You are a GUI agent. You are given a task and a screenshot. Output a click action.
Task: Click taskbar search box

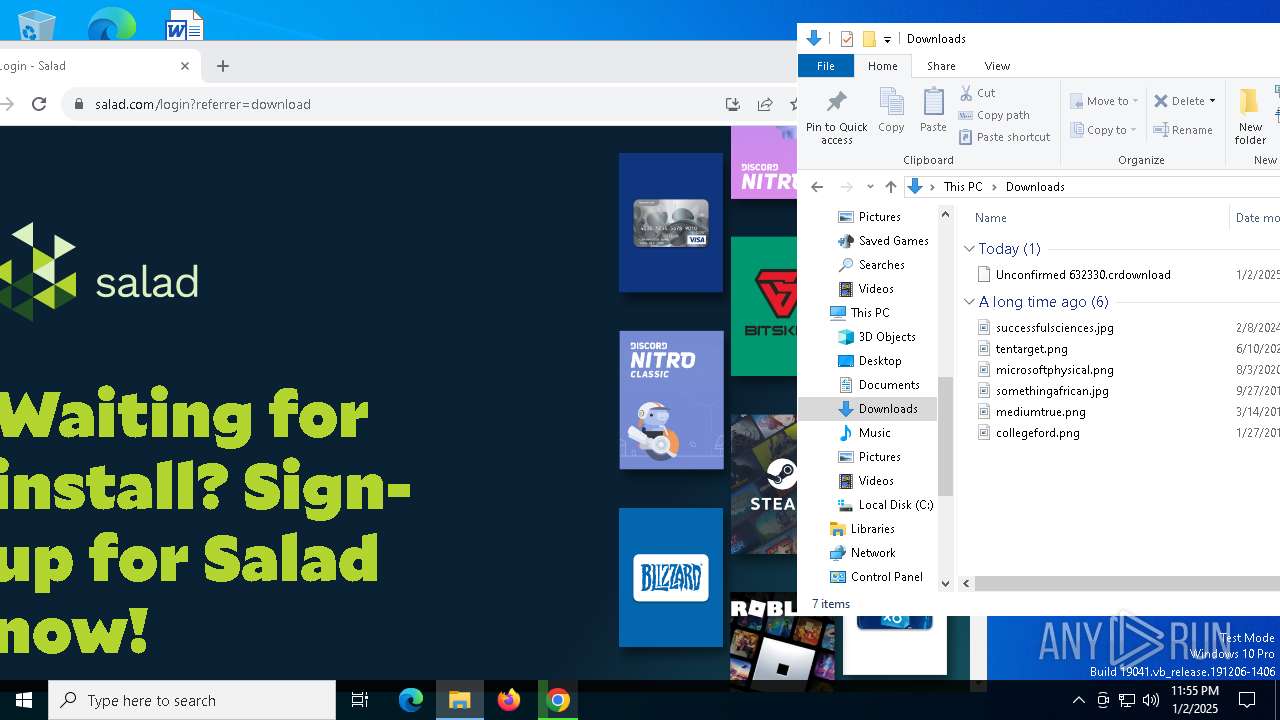(x=192, y=700)
